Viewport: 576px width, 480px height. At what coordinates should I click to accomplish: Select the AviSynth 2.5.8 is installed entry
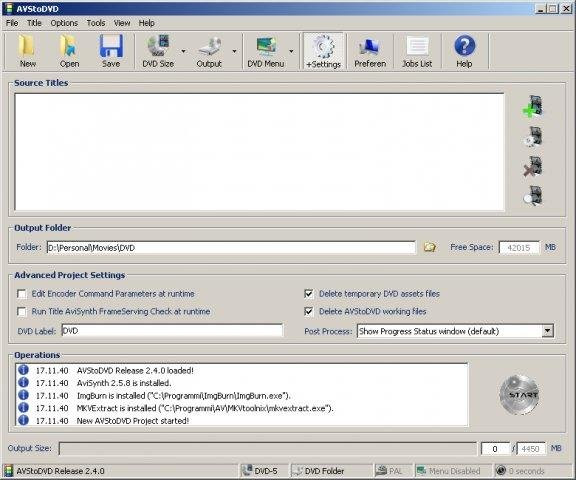pyautogui.click(x=242, y=383)
